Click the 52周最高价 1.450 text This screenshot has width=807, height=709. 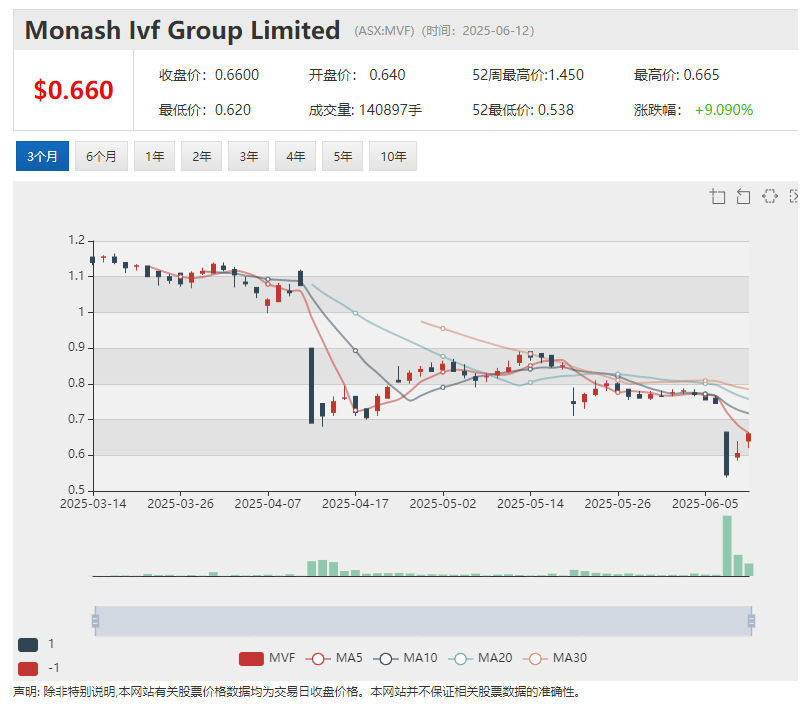click(x=528, y=75)
